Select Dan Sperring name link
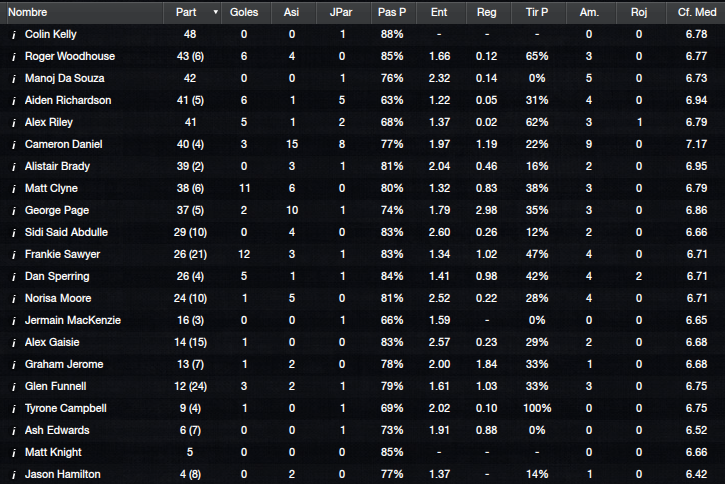 [x=57, y=276]
